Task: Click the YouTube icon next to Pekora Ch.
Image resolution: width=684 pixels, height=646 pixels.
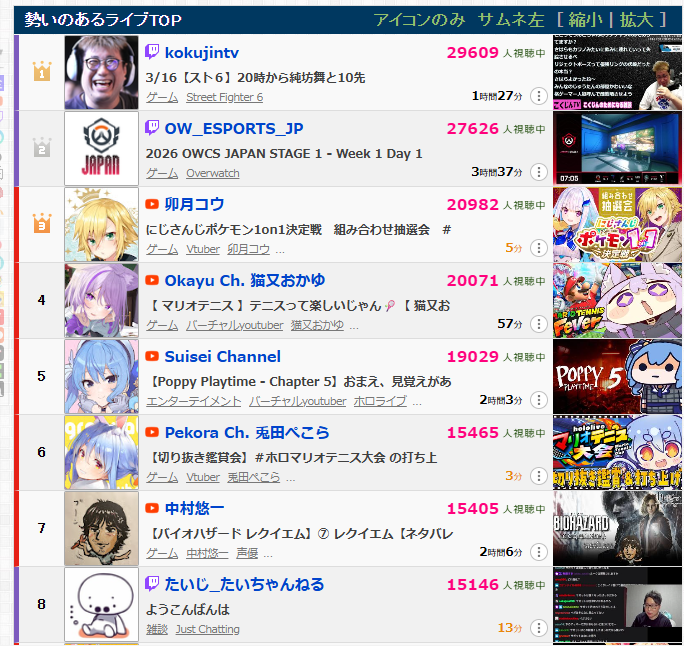Action: (x=152, y=432)
